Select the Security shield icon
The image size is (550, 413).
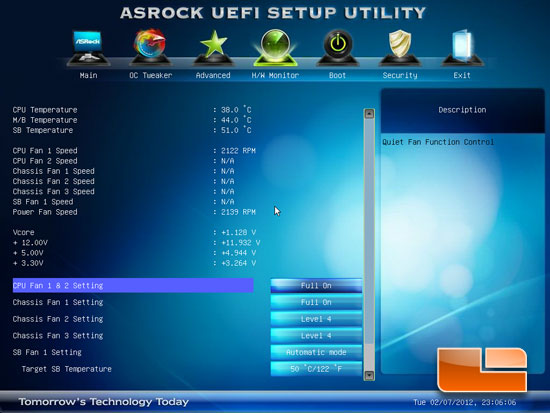pos(400,48)
